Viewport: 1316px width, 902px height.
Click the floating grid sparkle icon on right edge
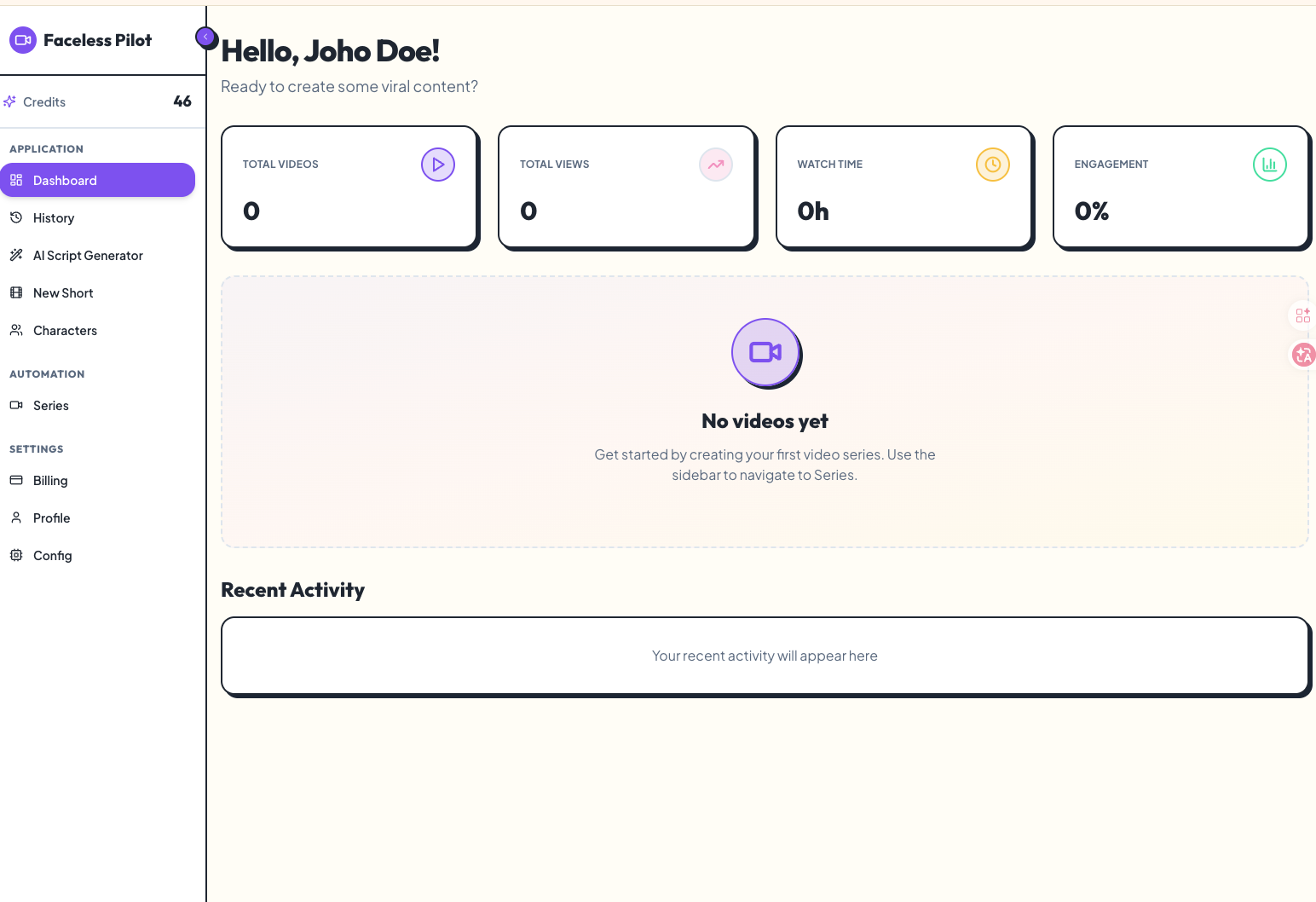(x=1302, y=315)
